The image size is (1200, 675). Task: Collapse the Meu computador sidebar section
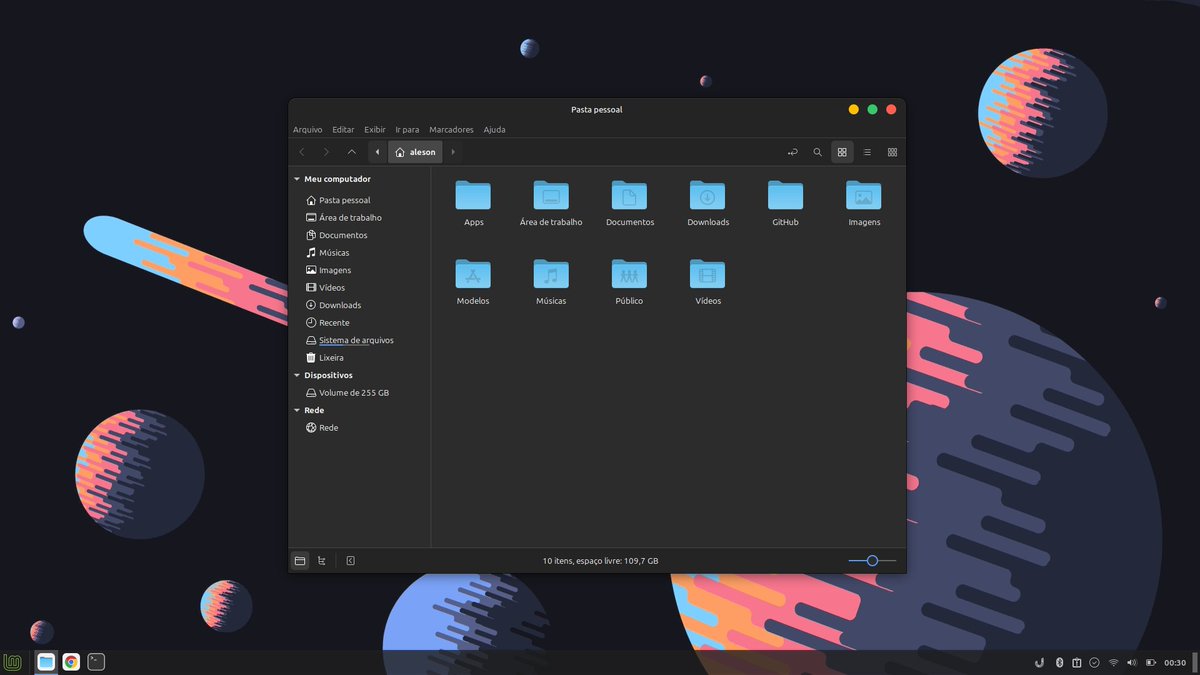click(297, 179)
